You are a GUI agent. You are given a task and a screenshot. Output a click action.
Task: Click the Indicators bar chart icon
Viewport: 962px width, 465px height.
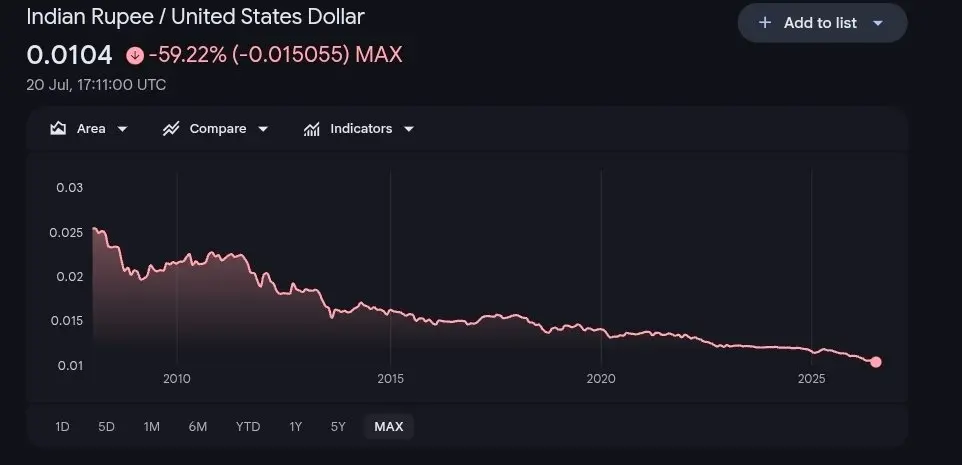[312, 129]
